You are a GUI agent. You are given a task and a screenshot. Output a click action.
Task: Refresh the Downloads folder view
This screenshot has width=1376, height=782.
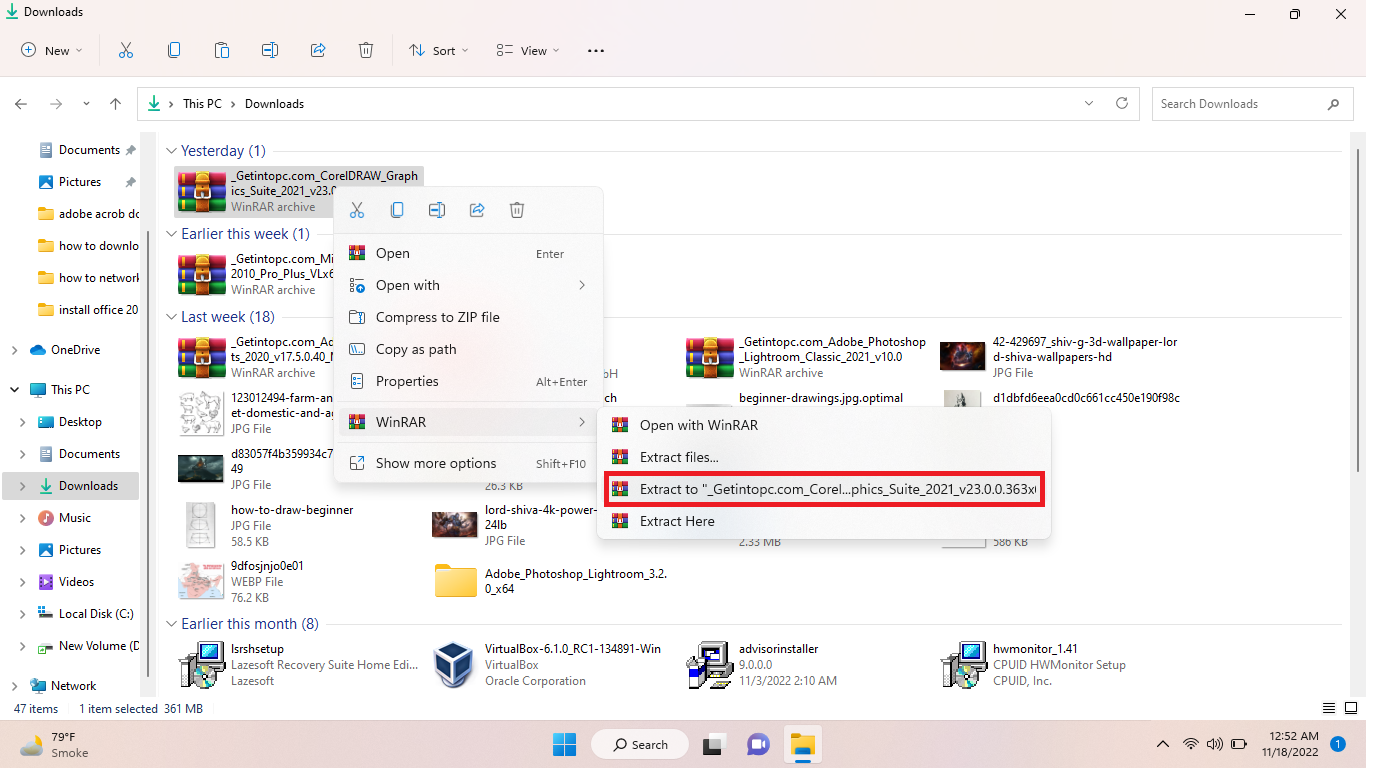coord(1122,103)
